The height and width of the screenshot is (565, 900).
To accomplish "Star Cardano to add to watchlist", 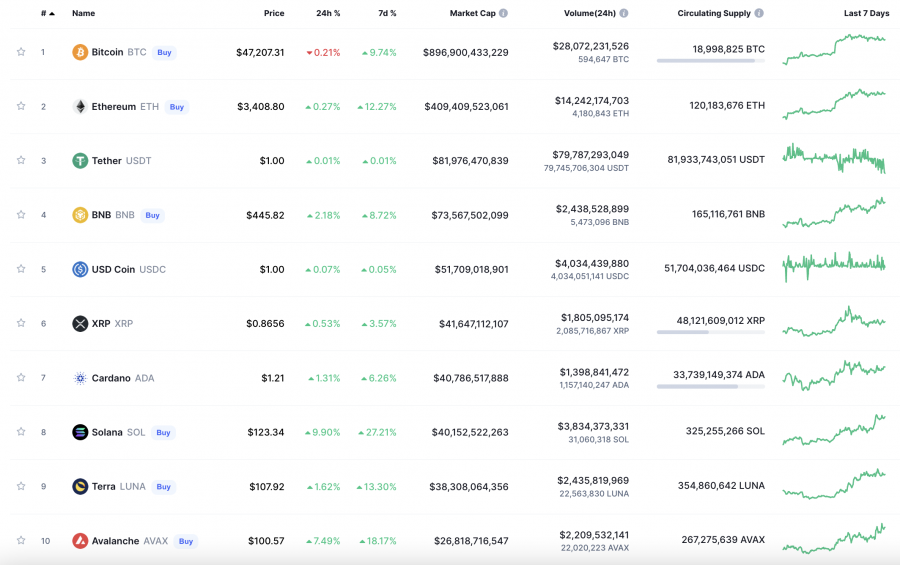I will 21,377.
